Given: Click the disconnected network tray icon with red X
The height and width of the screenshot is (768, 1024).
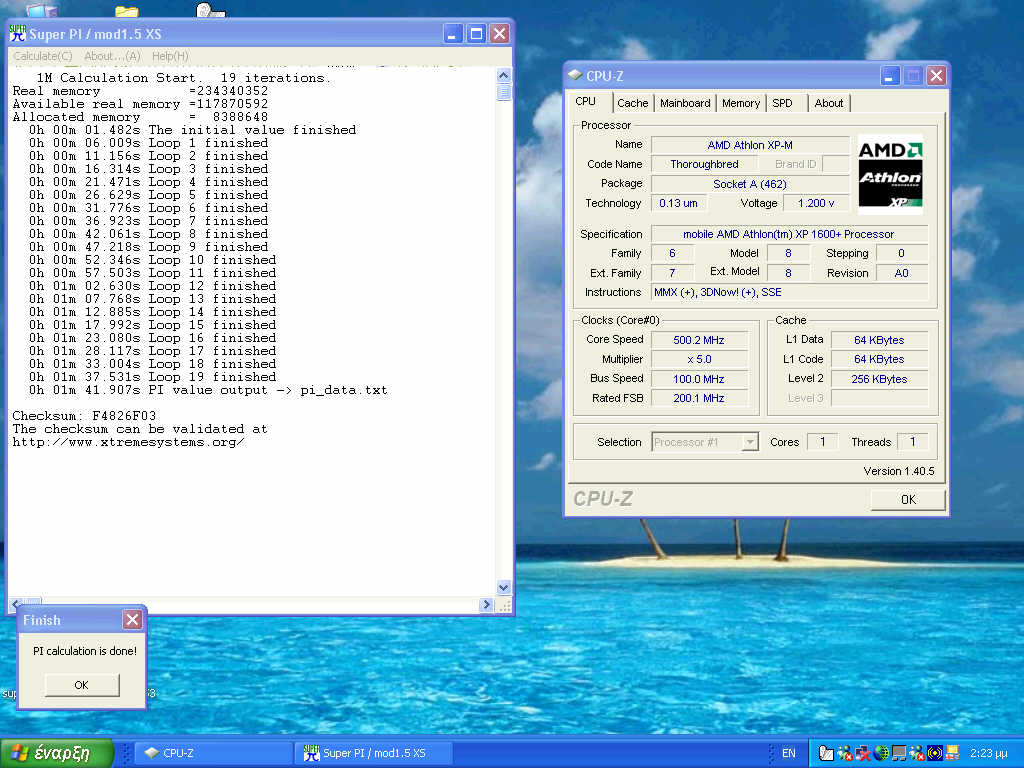Looking at the screenshot, I should tap(863, 753).
